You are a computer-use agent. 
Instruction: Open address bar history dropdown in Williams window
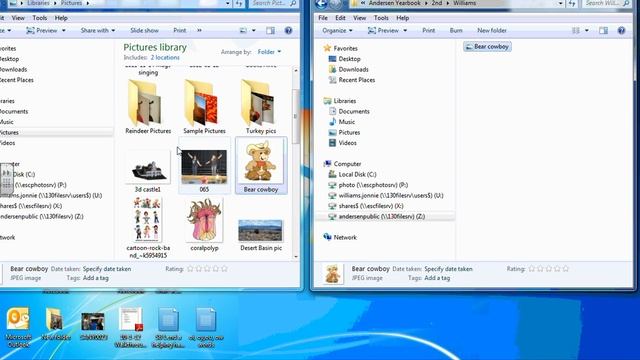tap(560, 3)
